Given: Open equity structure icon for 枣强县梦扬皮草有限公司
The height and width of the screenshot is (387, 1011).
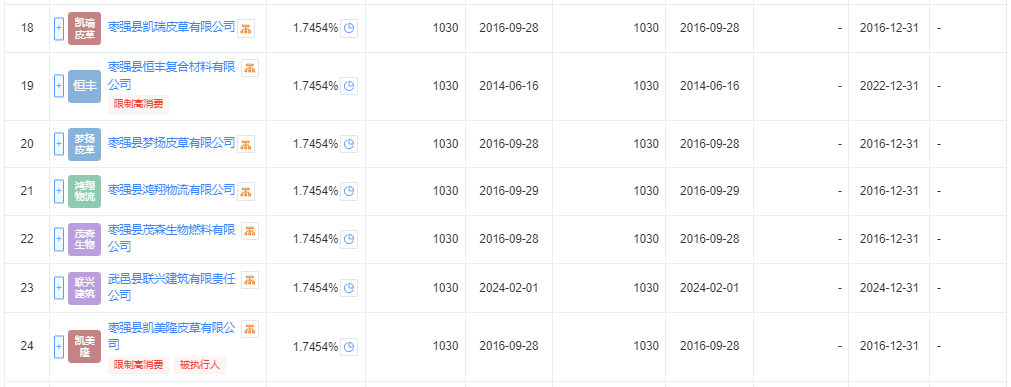Looking at the screenshot, I should pos(246,144).
